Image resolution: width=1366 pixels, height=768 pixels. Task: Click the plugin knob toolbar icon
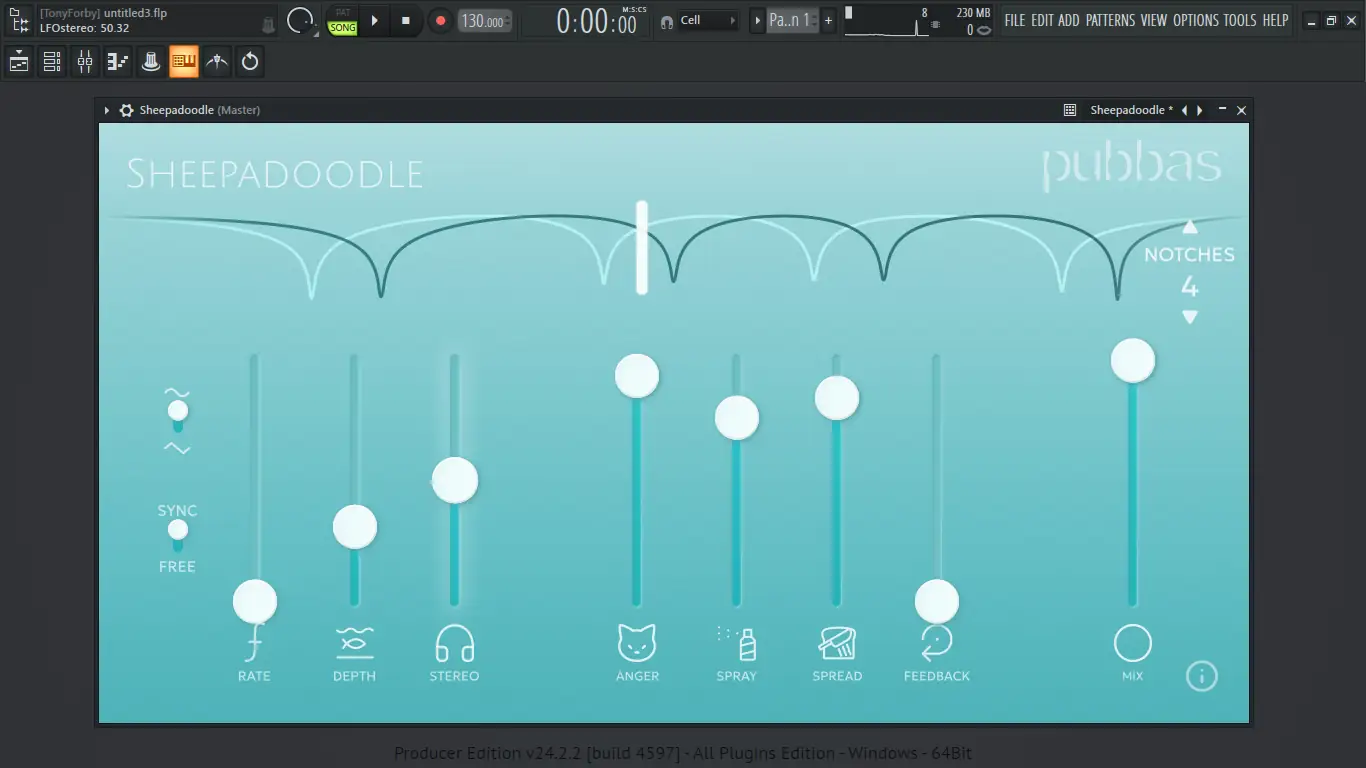[151, 62]
